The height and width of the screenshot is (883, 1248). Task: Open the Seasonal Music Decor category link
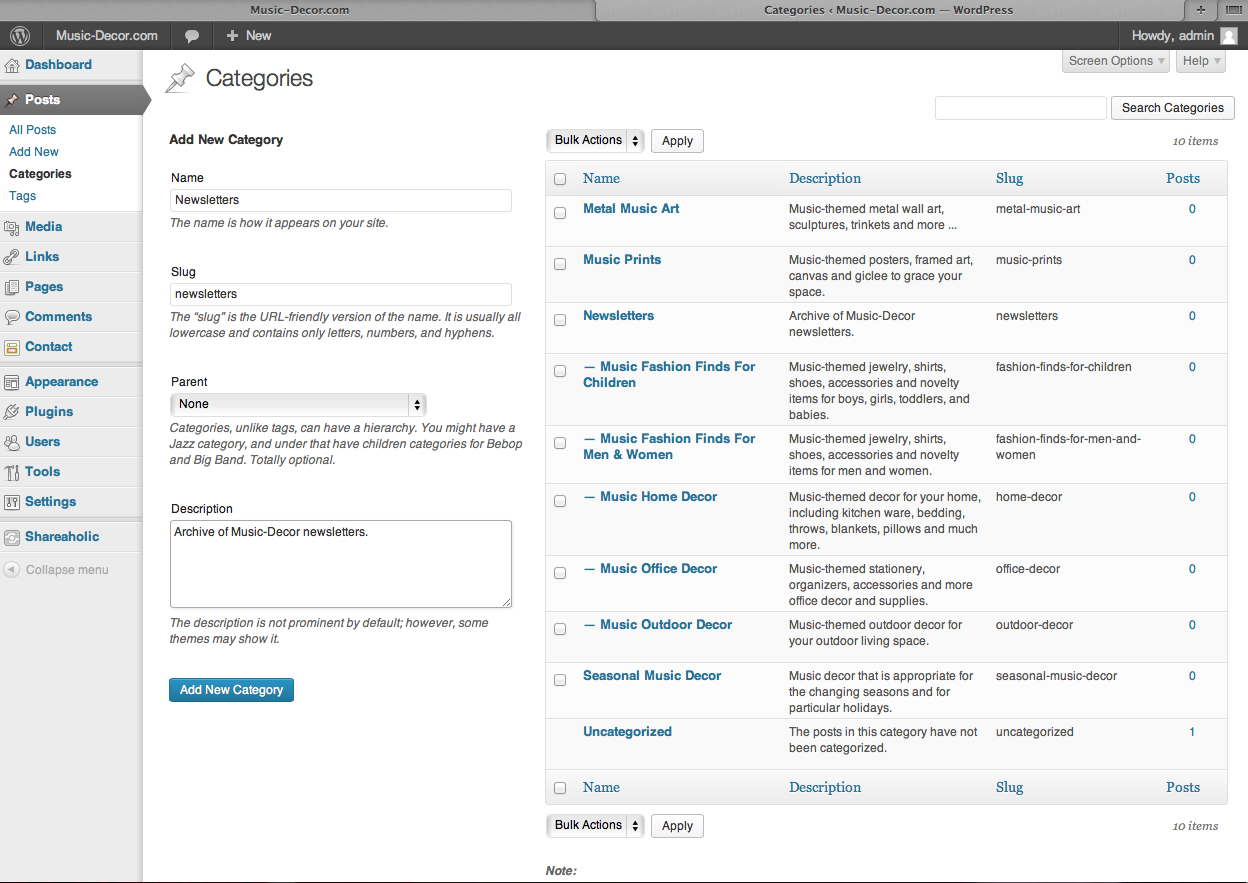pyautogui.click(x=652, y=676)
